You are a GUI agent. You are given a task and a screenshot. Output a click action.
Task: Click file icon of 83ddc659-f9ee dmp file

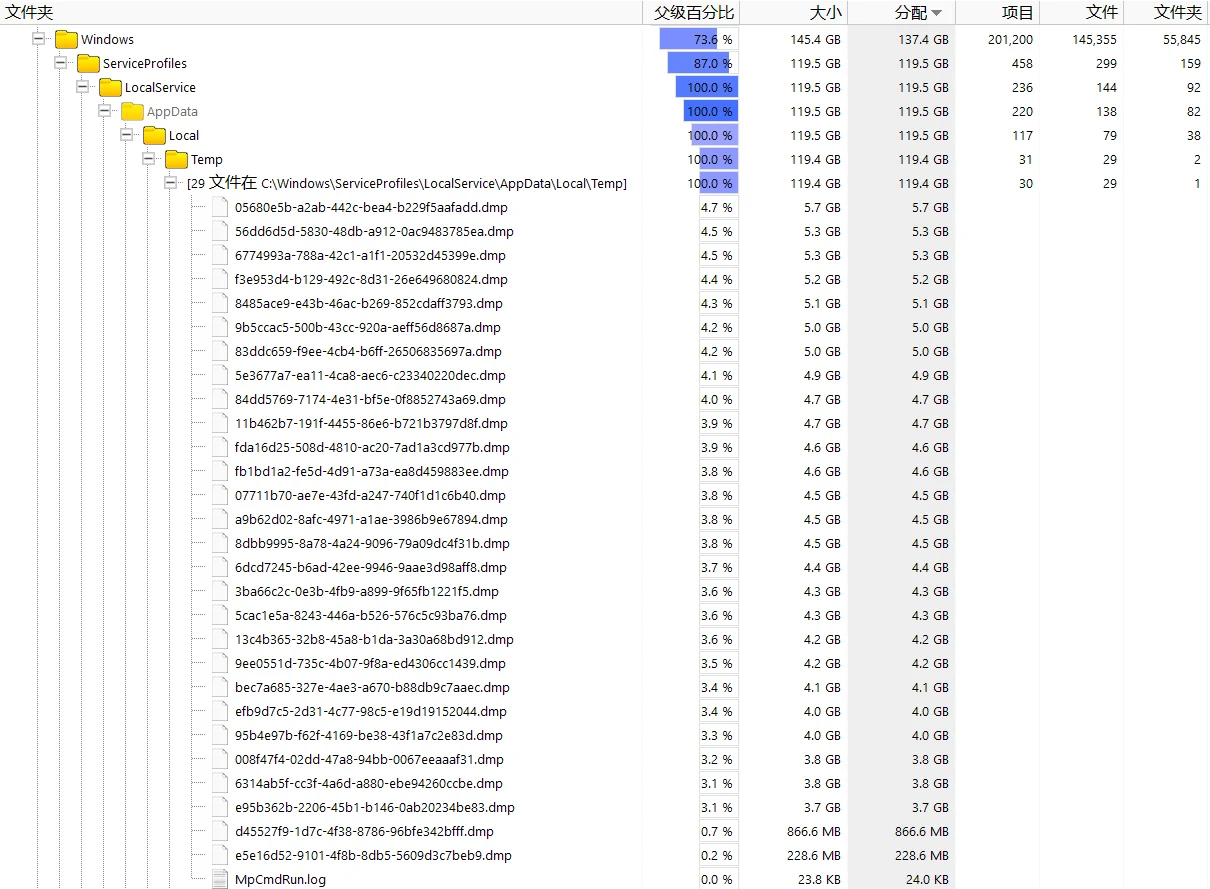coord(220,351)
